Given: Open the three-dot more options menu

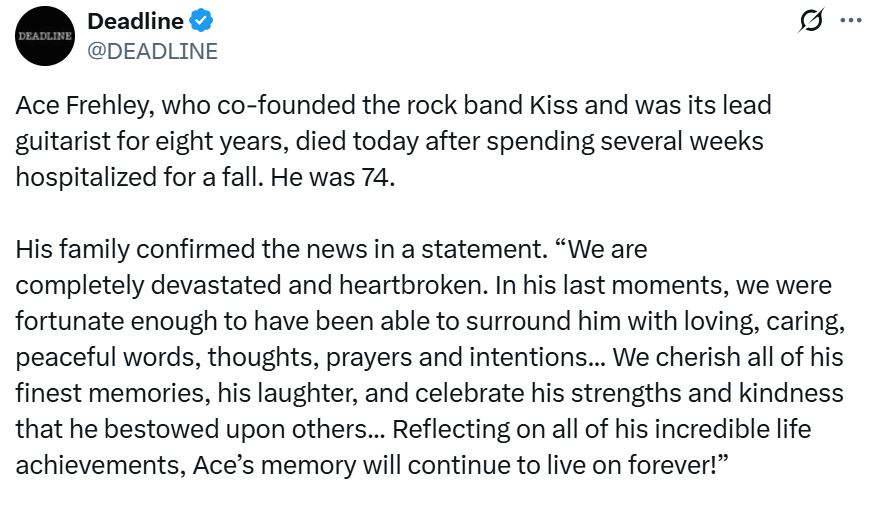Looking at the screenshot, I should (850, 21).
